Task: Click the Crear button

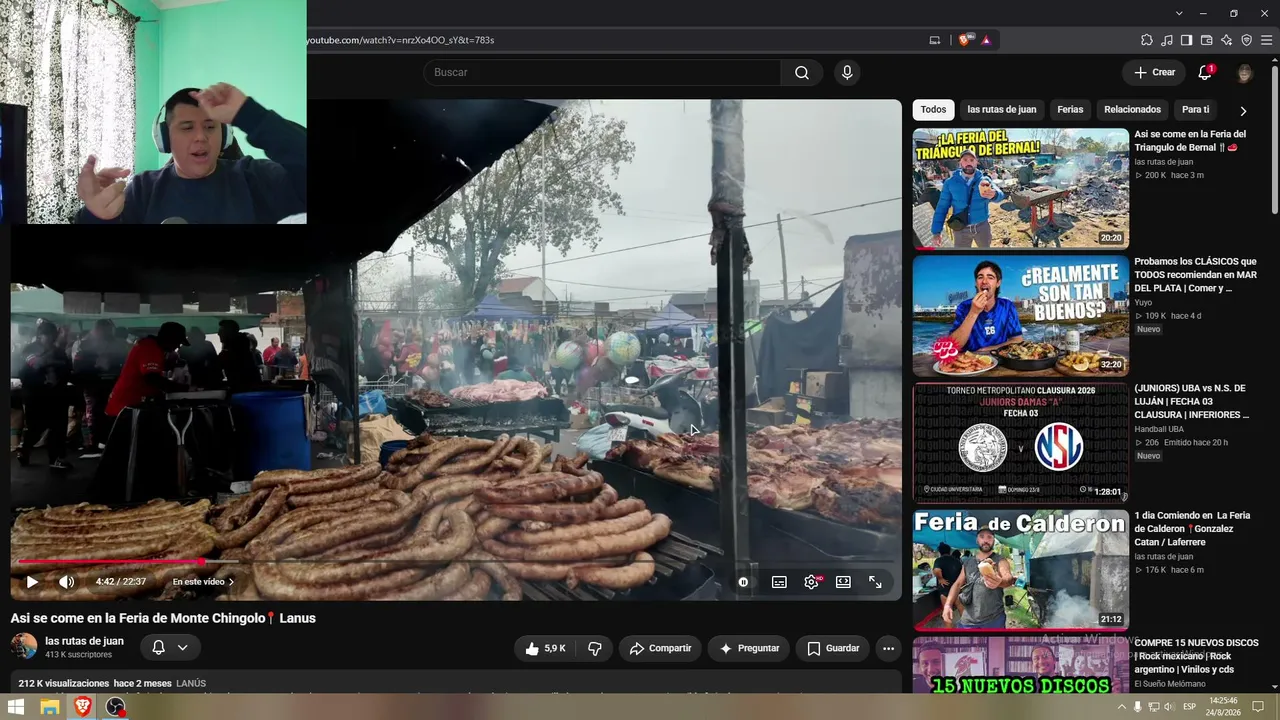Action: tap(1154, 72)
